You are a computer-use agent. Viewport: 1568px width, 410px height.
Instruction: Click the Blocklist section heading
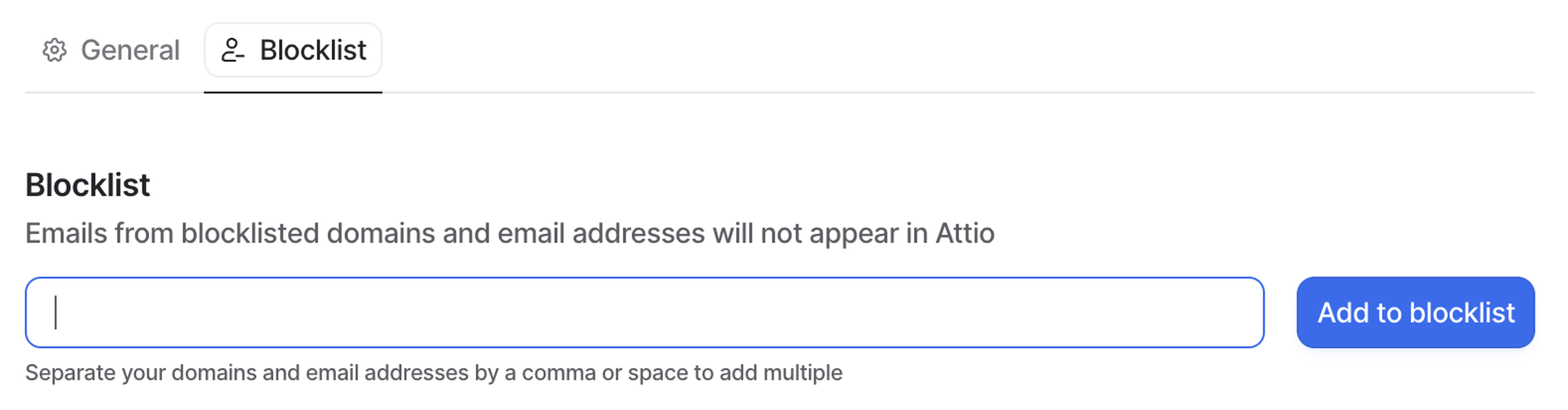88,185
